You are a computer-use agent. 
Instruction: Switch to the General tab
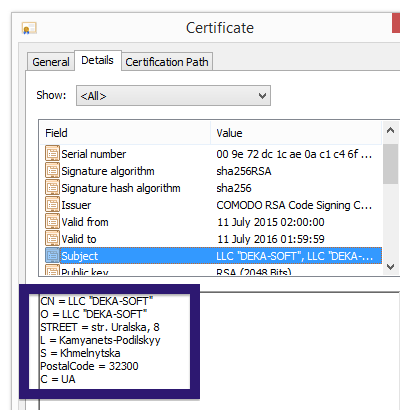pyautogui.click(x=51, y=62)
